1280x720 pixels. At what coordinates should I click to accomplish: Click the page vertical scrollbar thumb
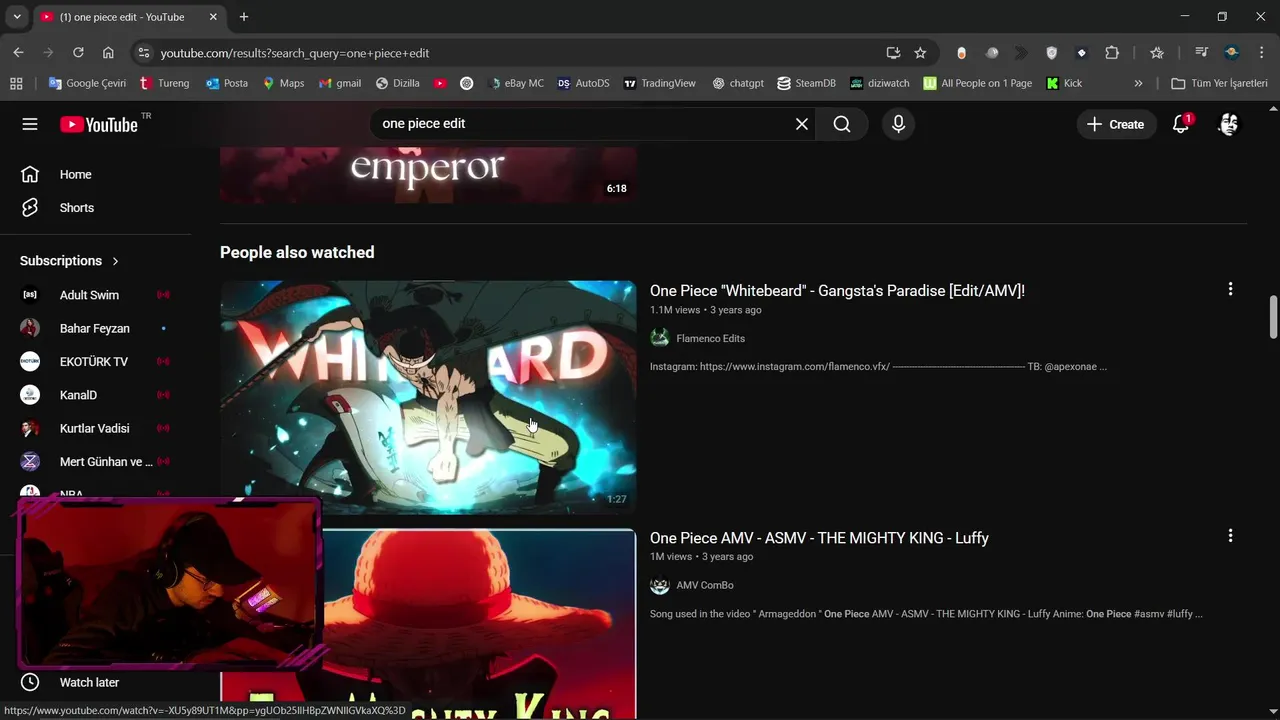pos(1273,317)
